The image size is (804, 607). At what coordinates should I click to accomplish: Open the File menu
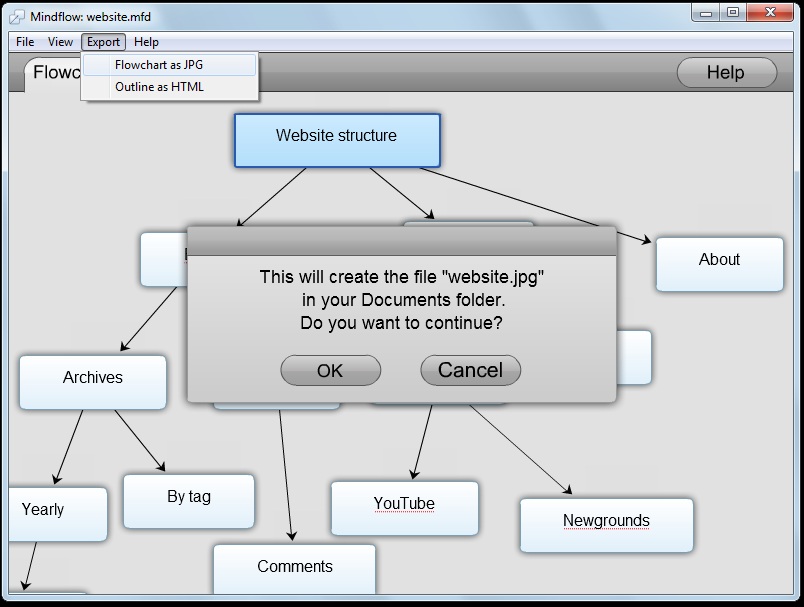pos(25,42)
